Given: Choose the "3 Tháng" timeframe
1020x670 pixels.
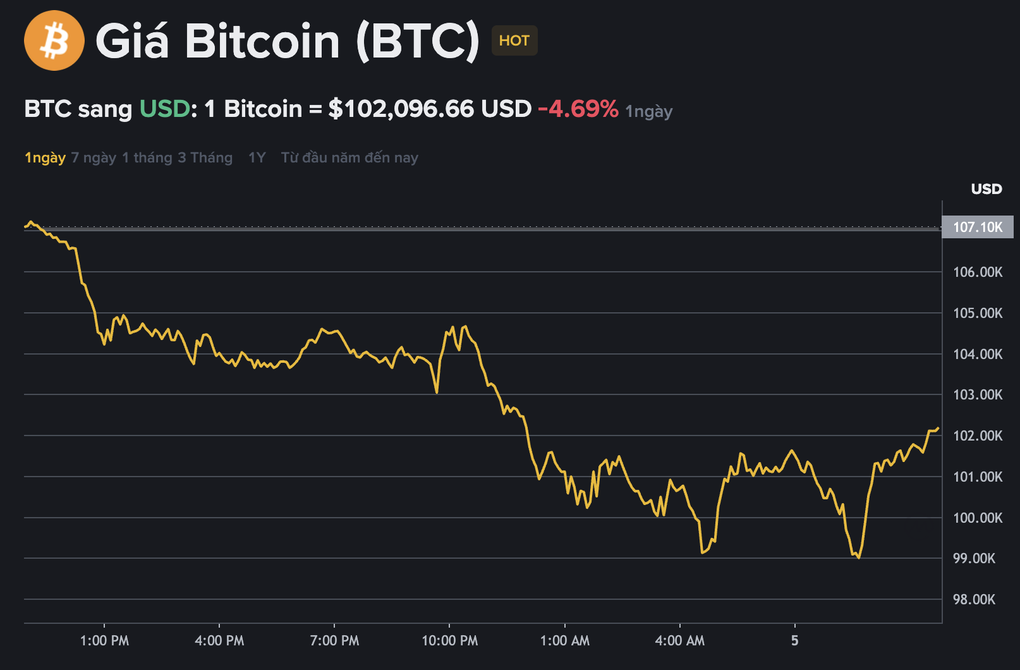Looking at the screenshot, I should click(x=207, y=157).
